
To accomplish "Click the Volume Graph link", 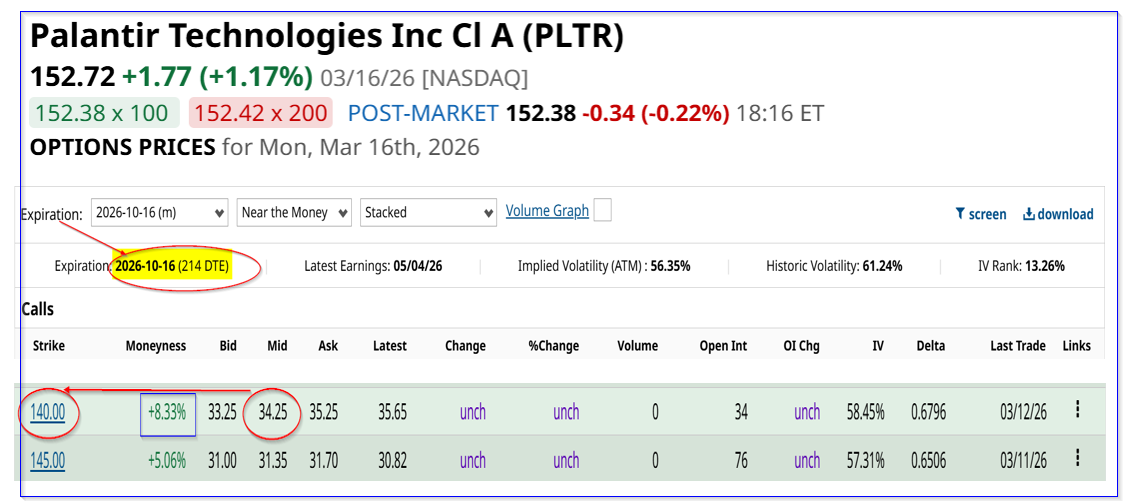I will pyautogui.click(x=547, y=211).
